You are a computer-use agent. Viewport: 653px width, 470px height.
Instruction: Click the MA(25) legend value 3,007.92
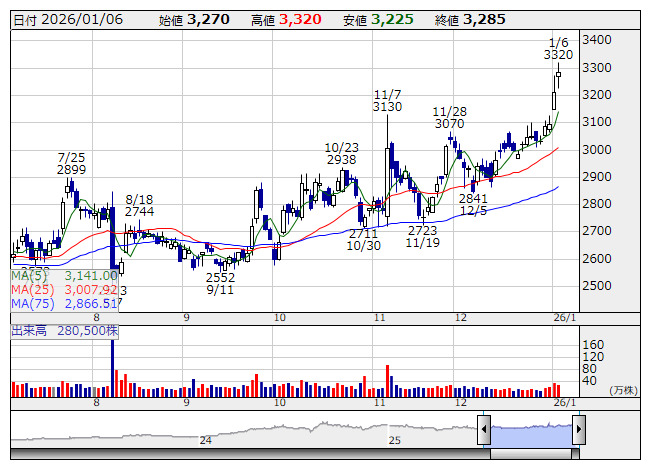[91, 290]
